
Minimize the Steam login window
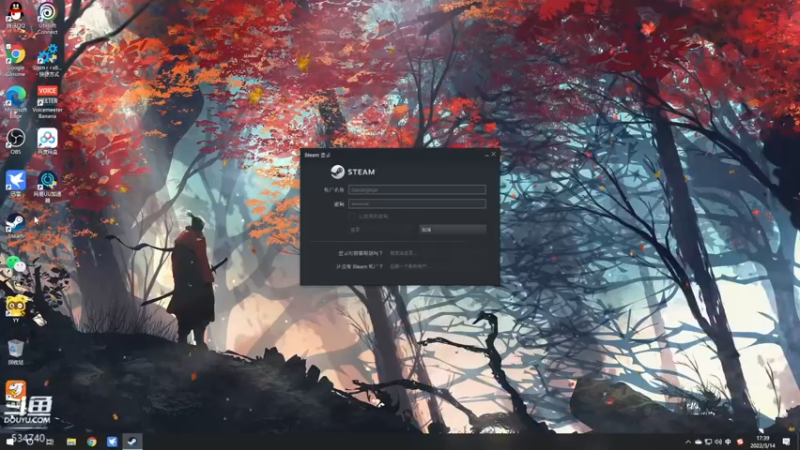pyautogui.click(x=487, y=154)
